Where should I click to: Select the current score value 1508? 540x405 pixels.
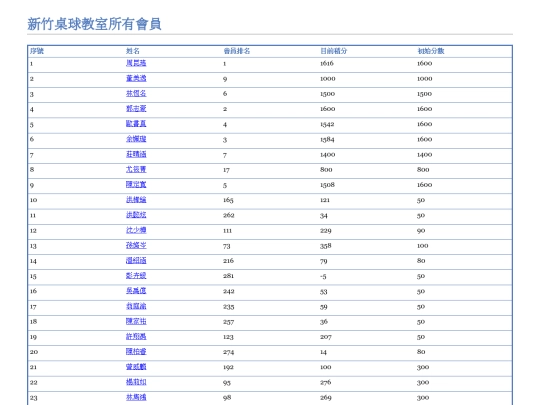tap(327, 185)
